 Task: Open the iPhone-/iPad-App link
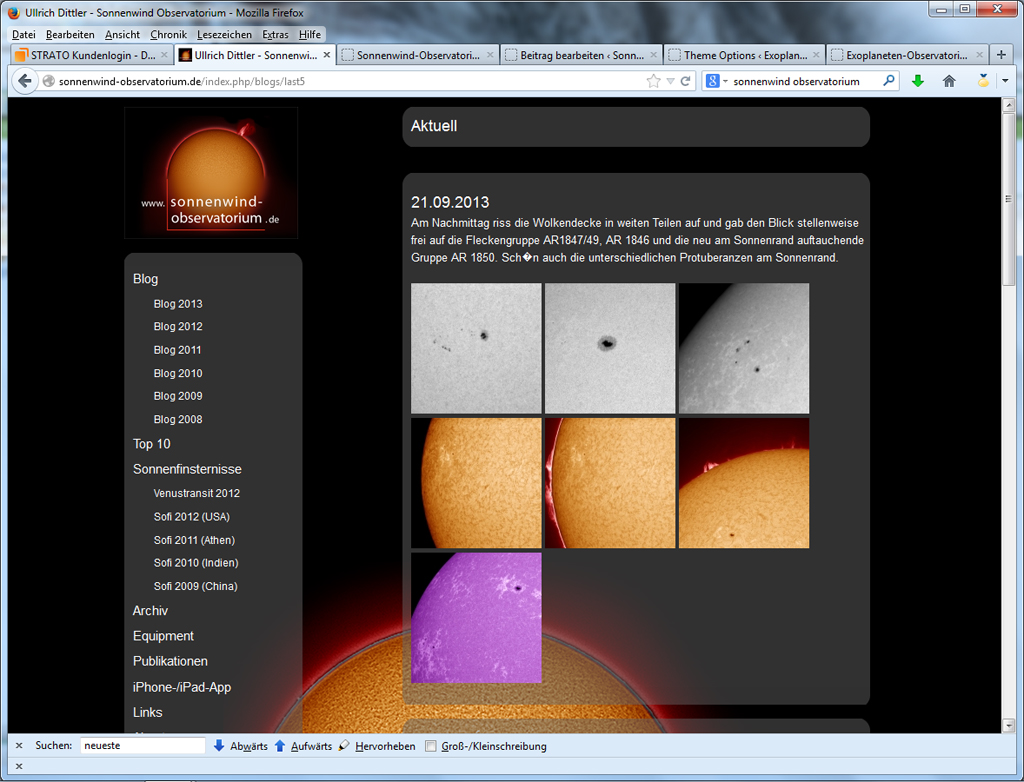coord(182,687)
